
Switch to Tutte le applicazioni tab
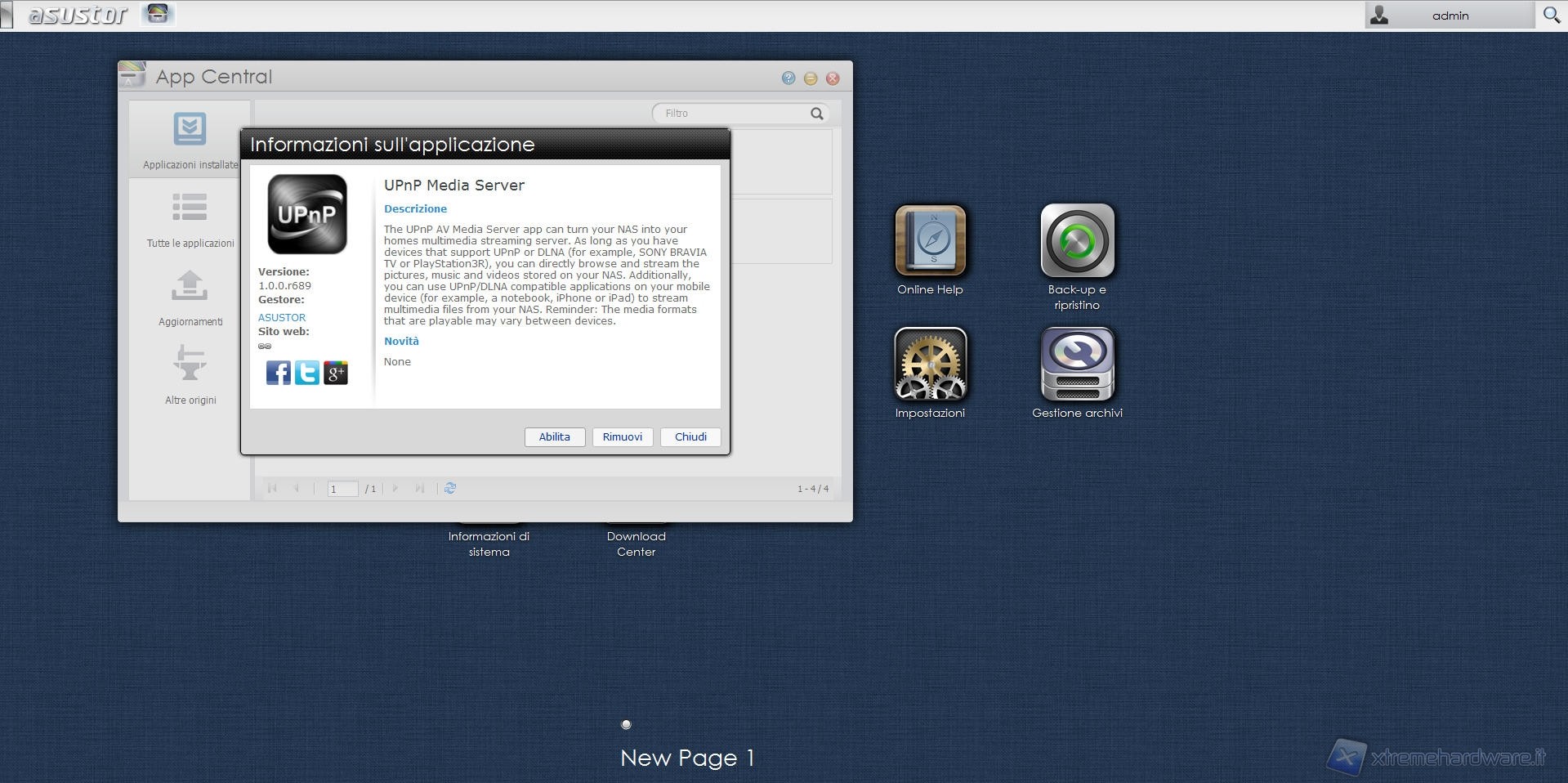pyautogui.click(x=190, y=219)
